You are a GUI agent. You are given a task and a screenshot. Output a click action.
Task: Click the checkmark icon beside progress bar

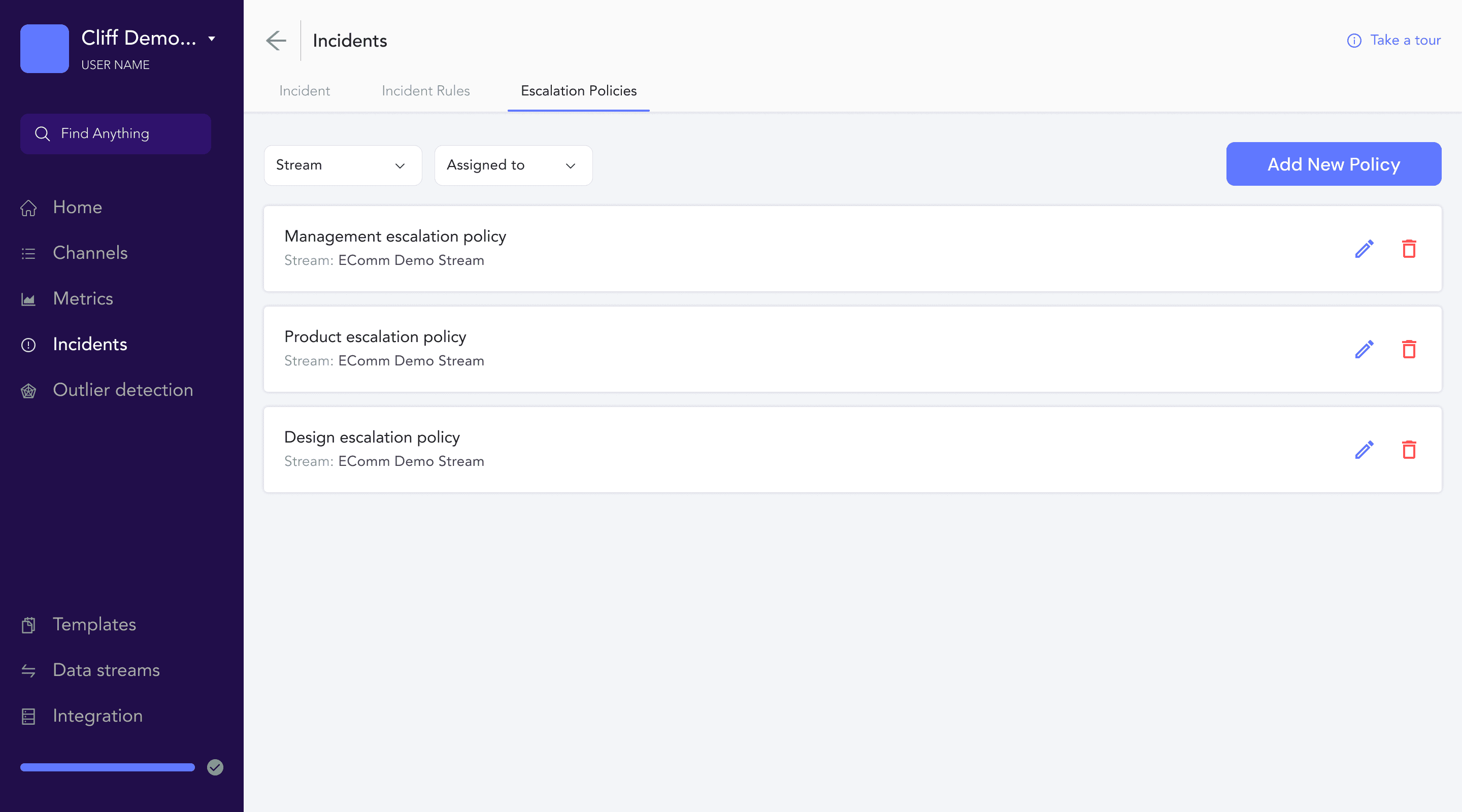pyautogui.click(x=215, y=767)
